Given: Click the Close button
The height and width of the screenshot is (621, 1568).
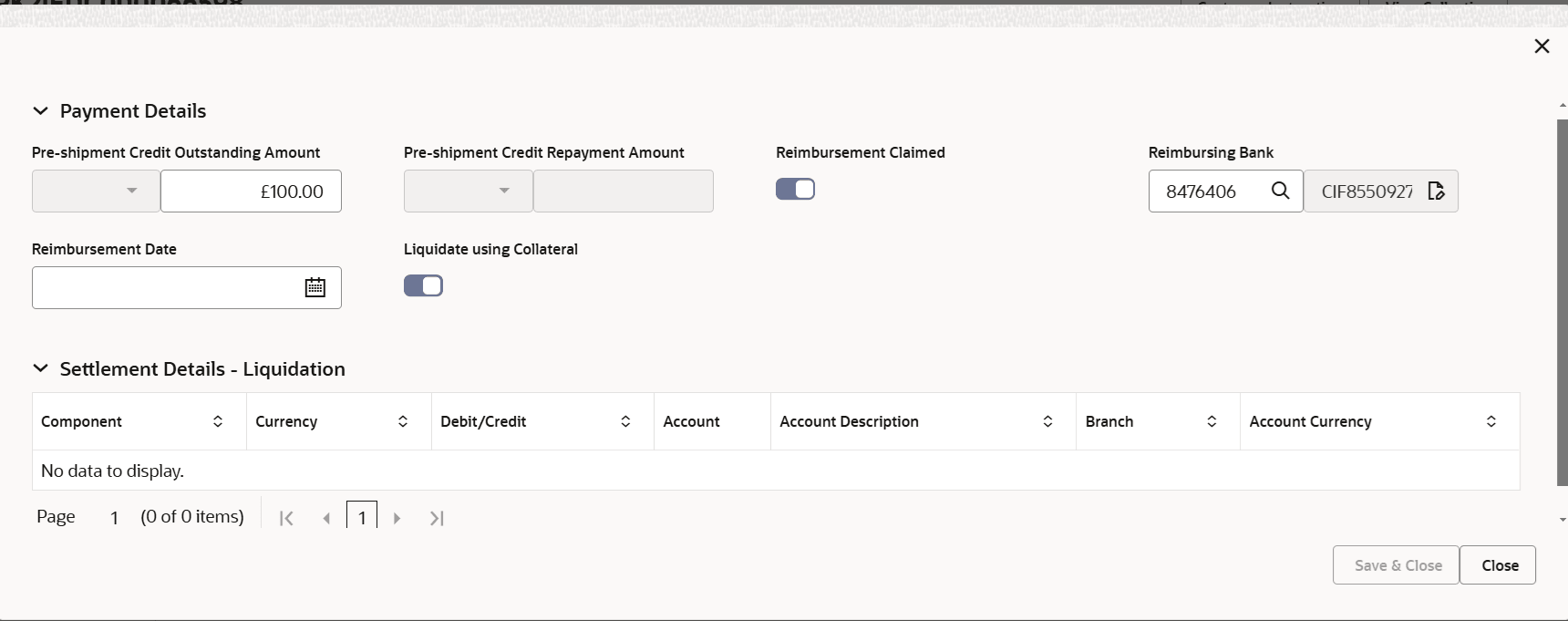Looking at the screenshot, I should (x=1499, y=565).
